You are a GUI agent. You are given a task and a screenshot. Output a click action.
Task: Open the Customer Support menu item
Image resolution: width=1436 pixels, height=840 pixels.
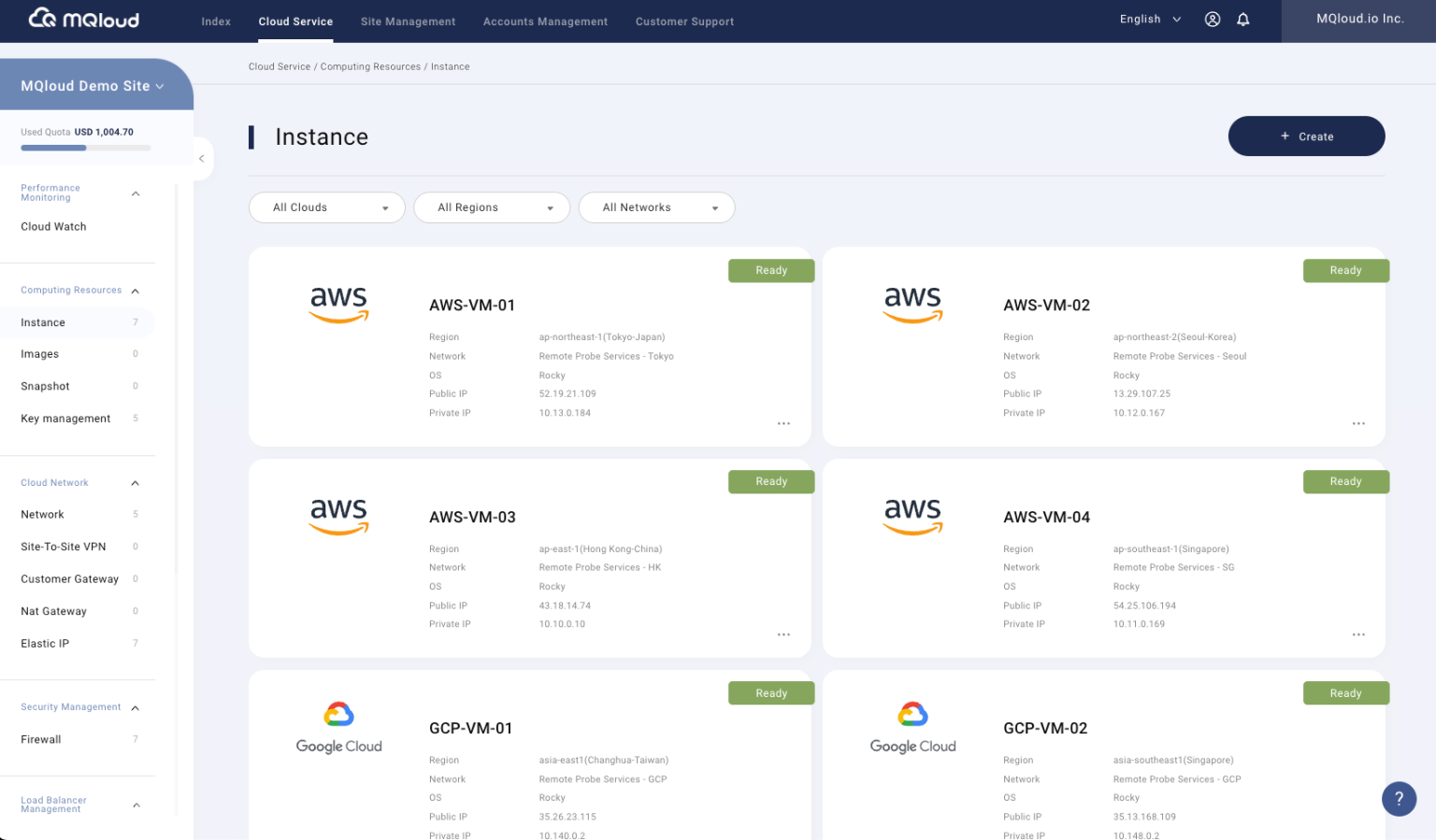(x=684, y=21)
